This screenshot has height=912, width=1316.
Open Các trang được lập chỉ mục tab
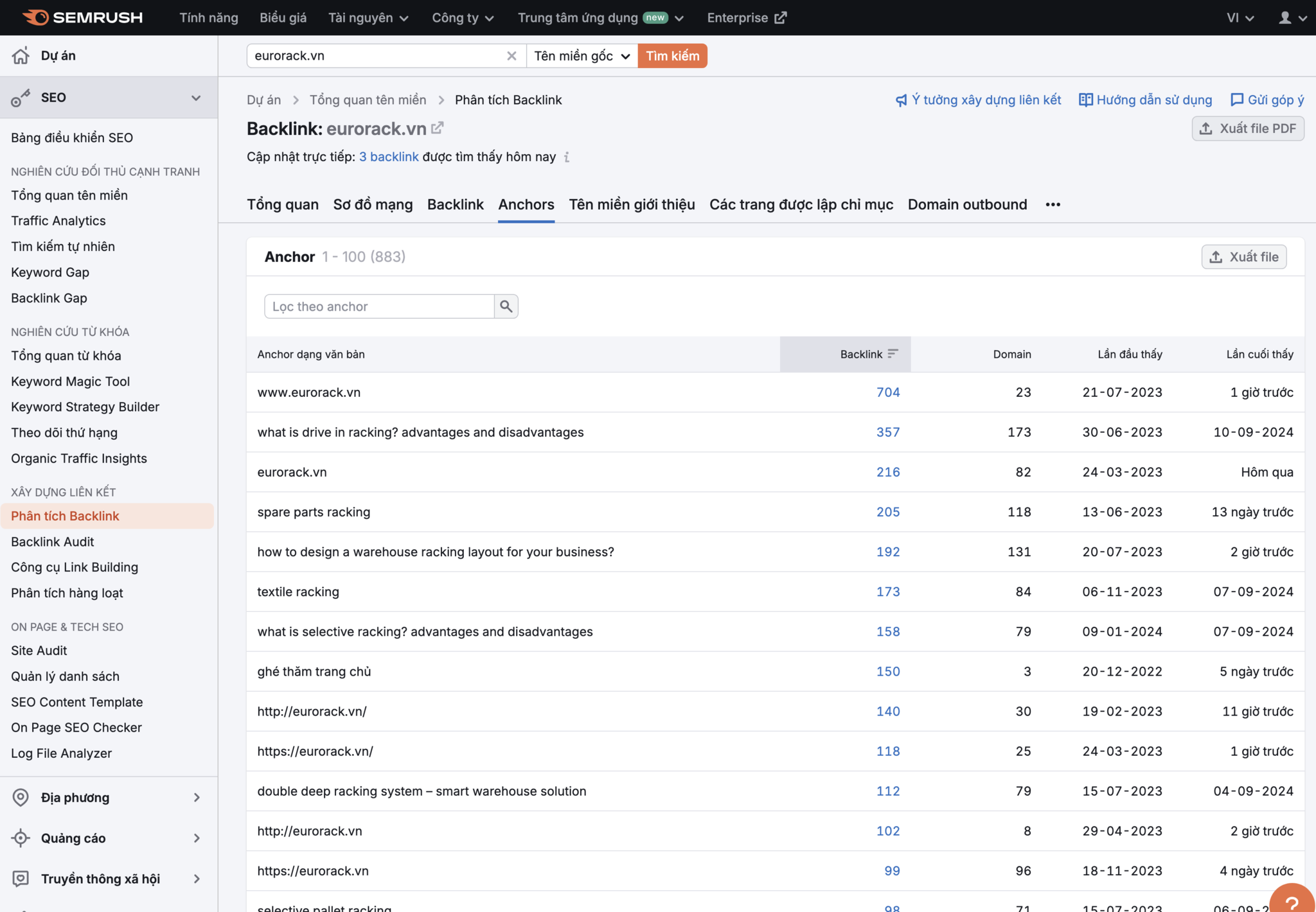[x=801, y=204]
